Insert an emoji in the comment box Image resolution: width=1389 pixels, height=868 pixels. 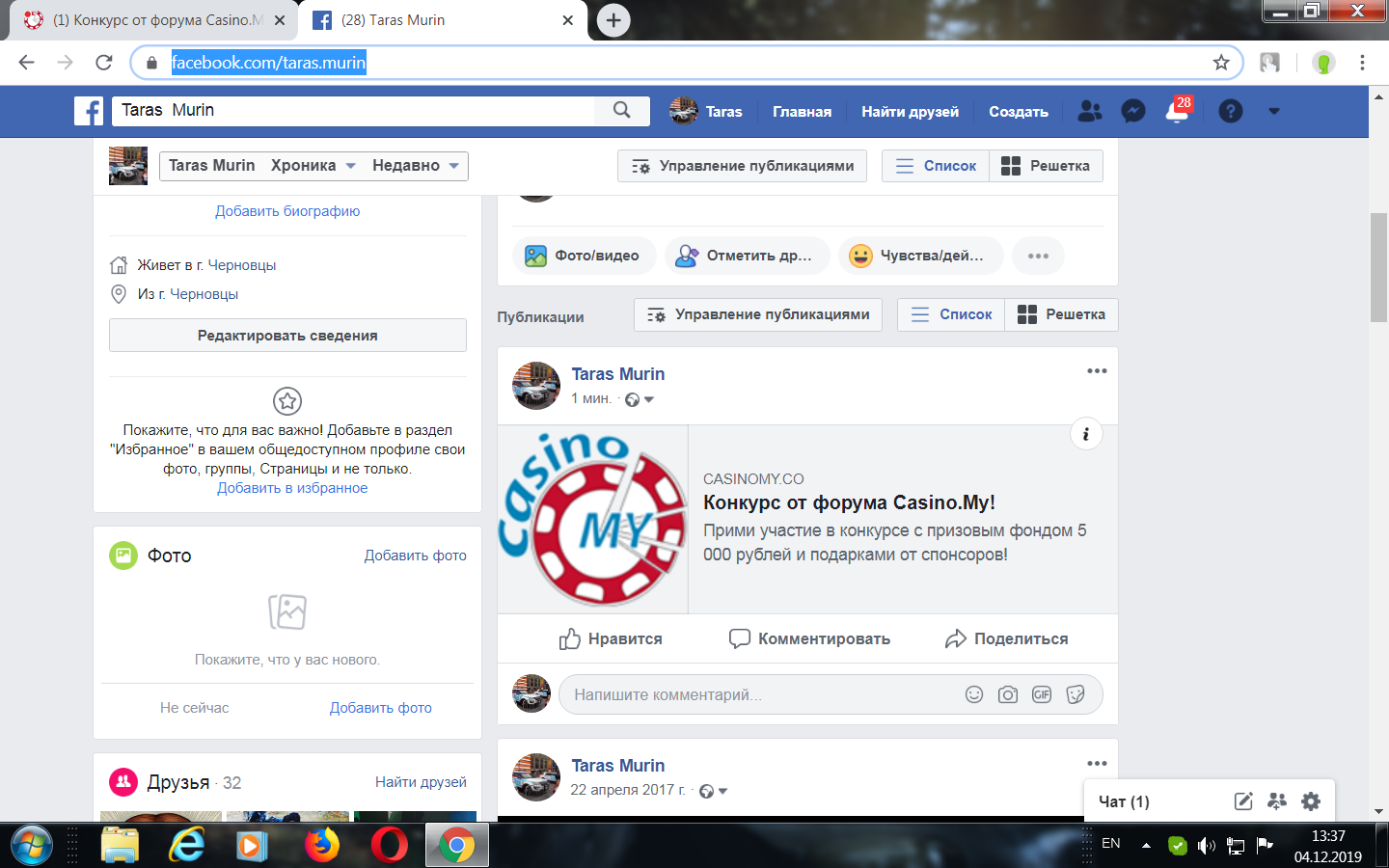click(973, 693)
